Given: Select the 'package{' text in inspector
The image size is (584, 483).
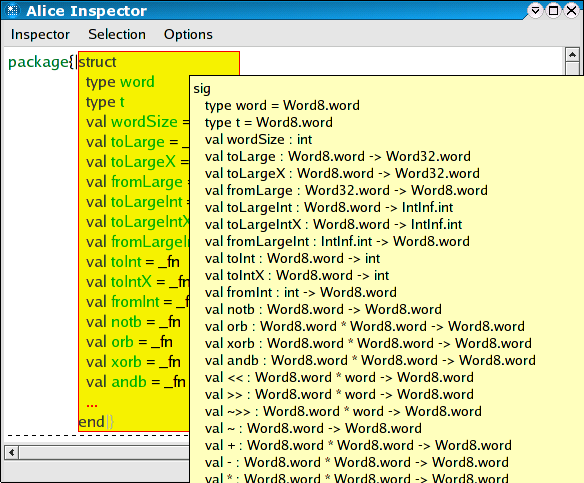Looking at the screenshot, I should (41, 62).
